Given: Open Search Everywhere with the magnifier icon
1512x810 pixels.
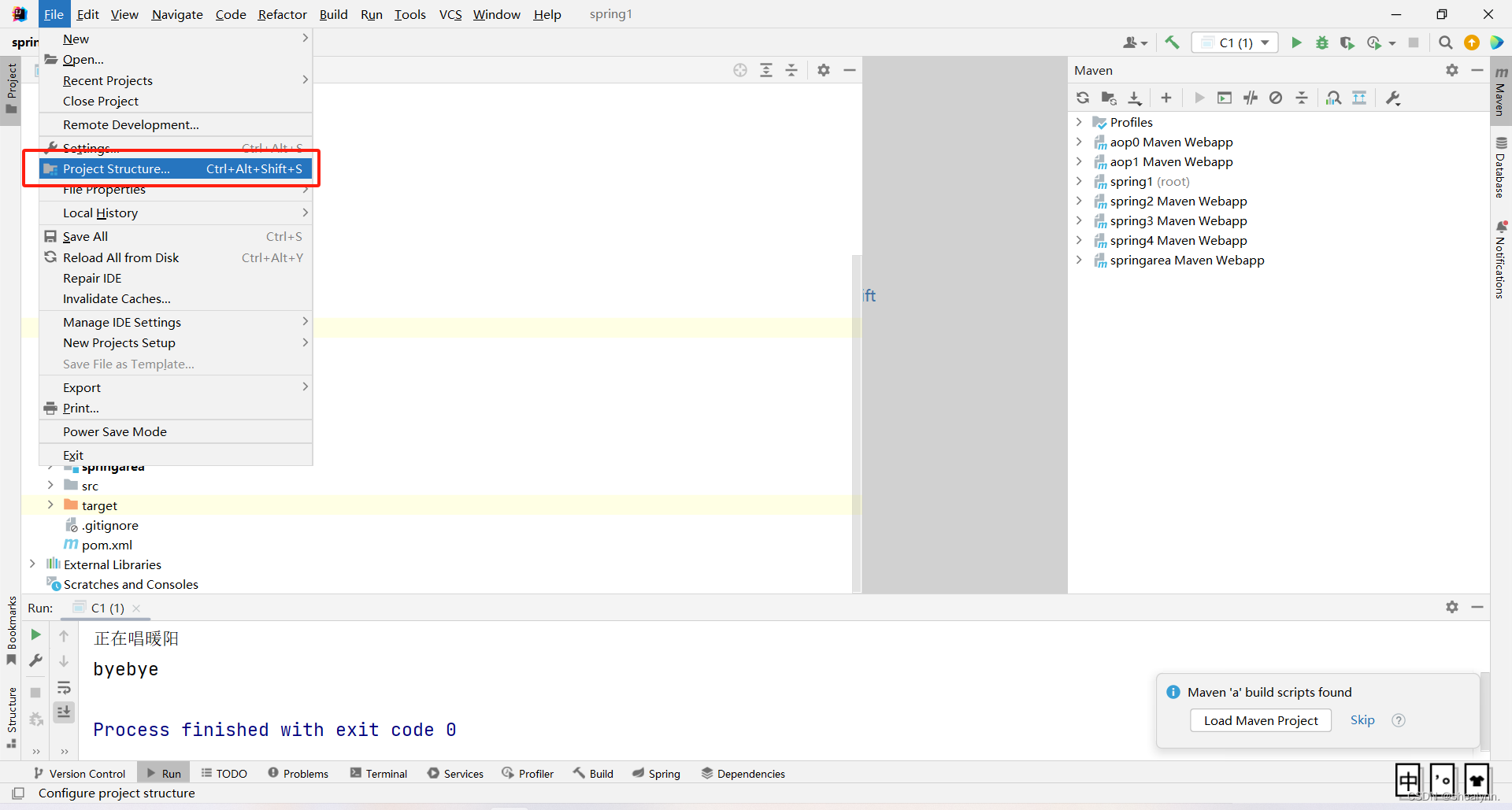Looking at the screenshot, I should 1445,43.
